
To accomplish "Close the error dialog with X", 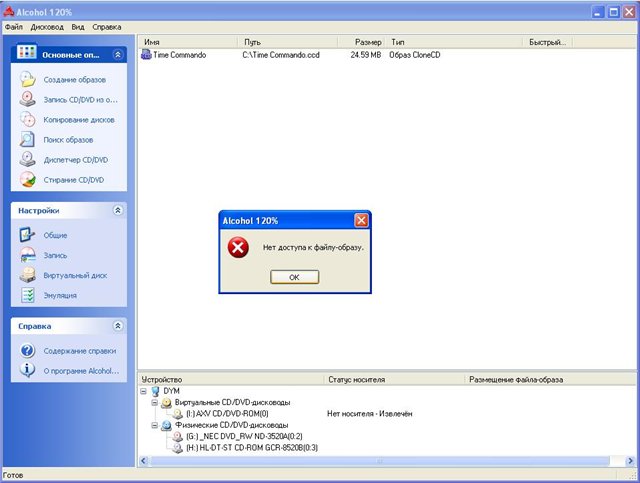I will (361, 220).
